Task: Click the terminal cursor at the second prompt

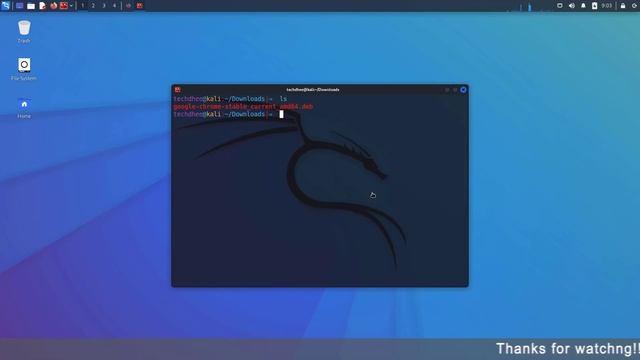Action: pyautogui.click(x=281, y=114)
